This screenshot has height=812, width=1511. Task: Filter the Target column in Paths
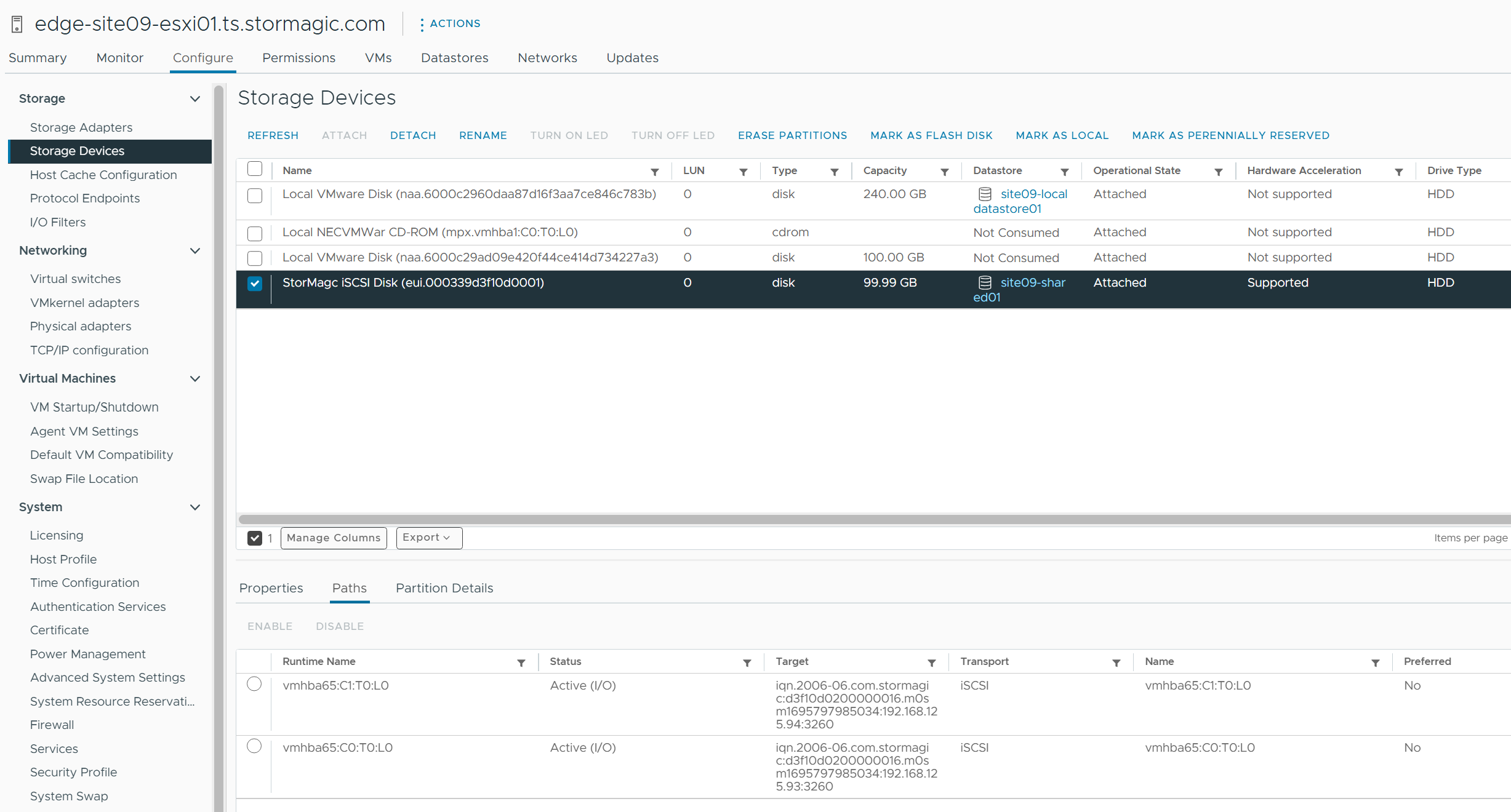932,663
